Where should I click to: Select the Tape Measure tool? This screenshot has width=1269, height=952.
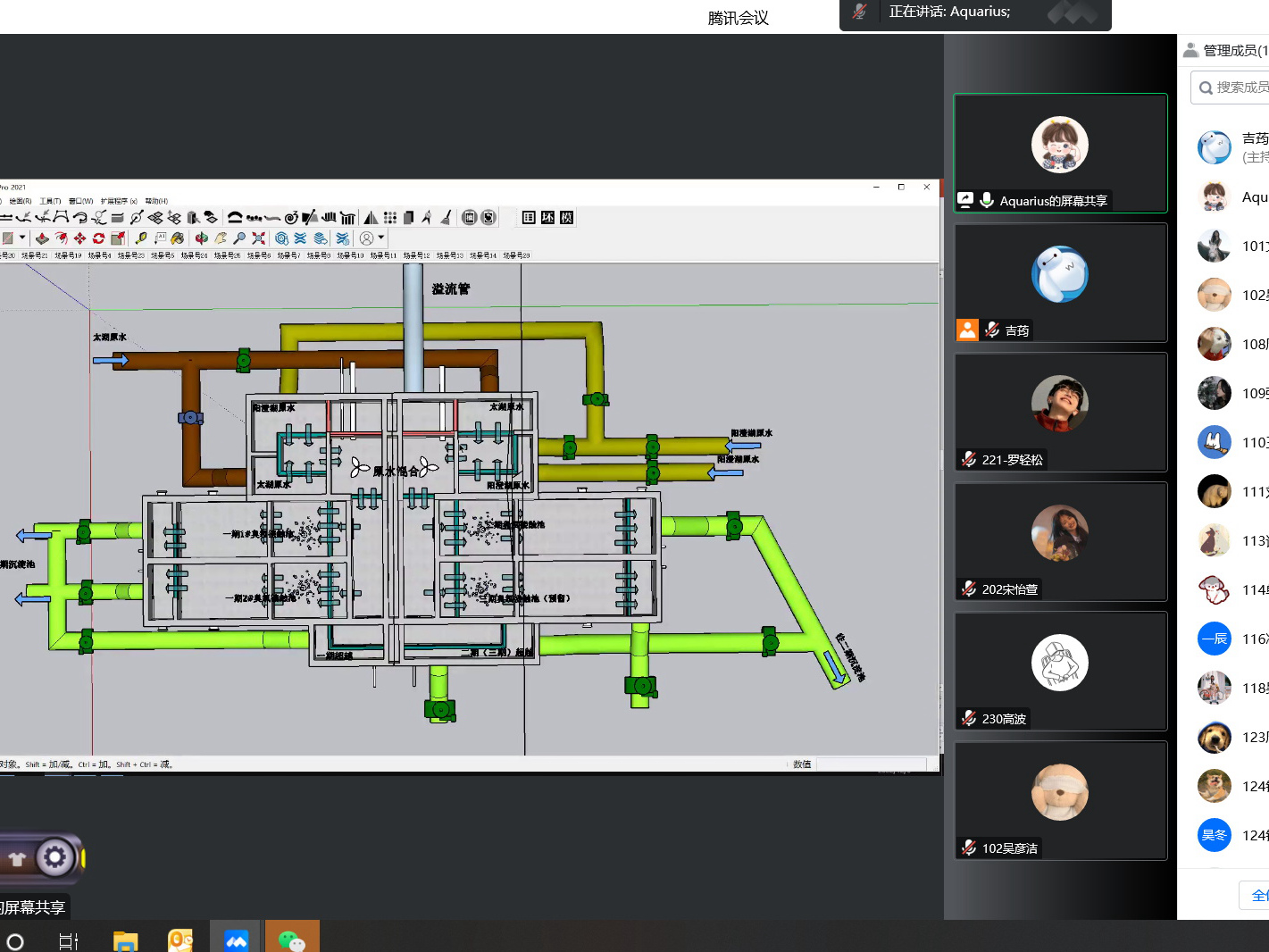[x=141, y=238]
